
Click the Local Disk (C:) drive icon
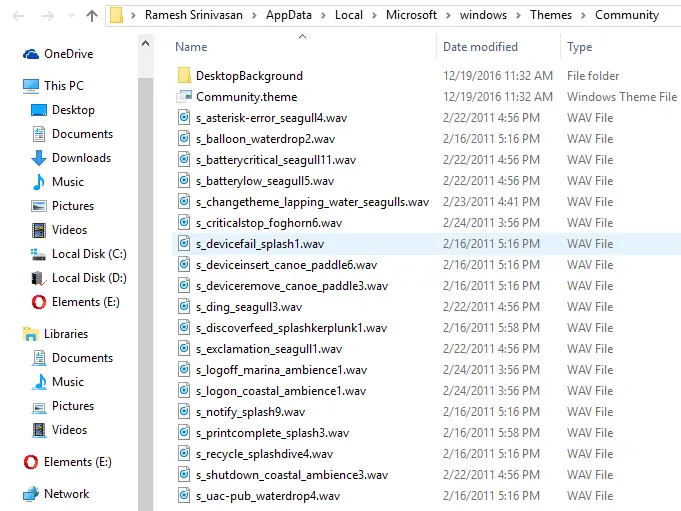[39, 254]
